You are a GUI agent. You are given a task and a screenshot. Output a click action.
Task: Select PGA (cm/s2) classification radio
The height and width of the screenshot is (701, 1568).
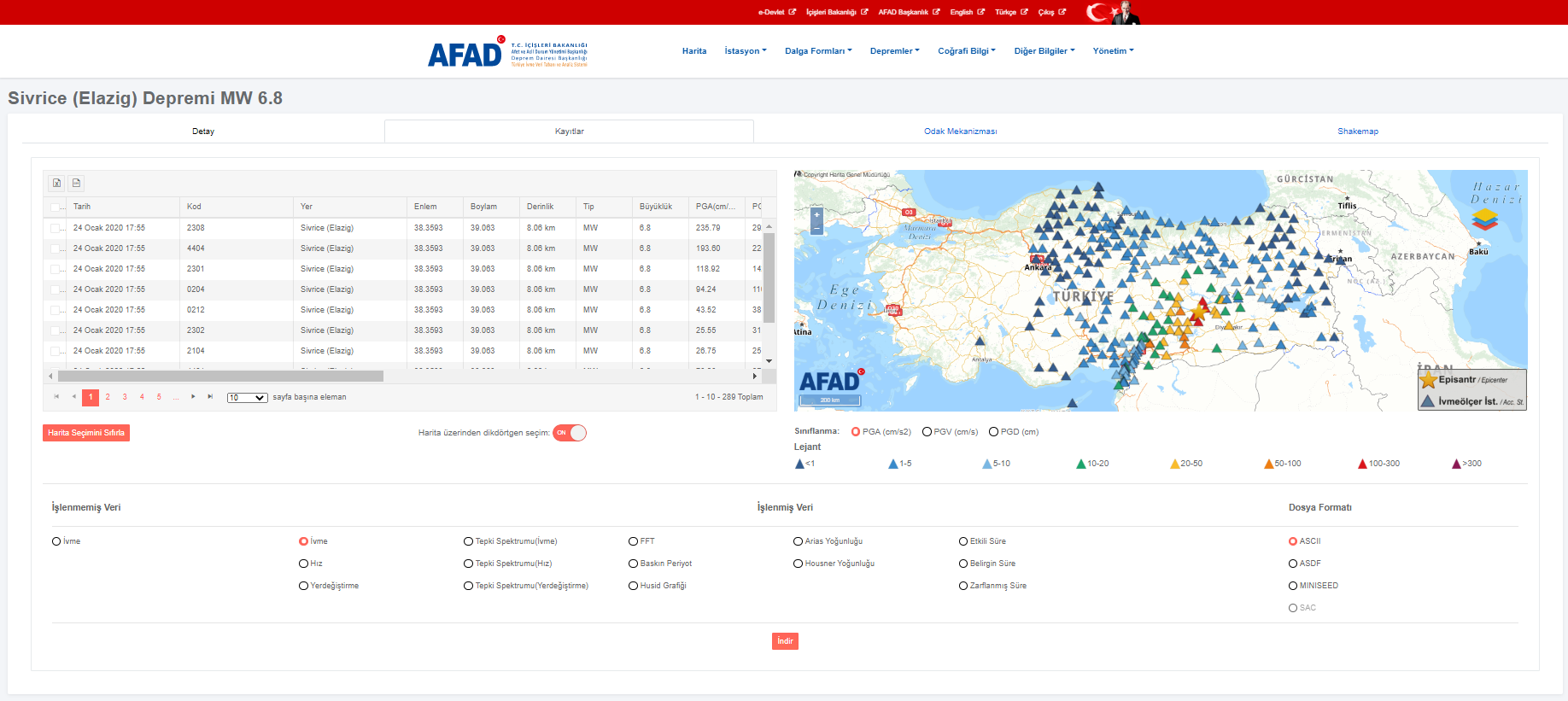856,432
